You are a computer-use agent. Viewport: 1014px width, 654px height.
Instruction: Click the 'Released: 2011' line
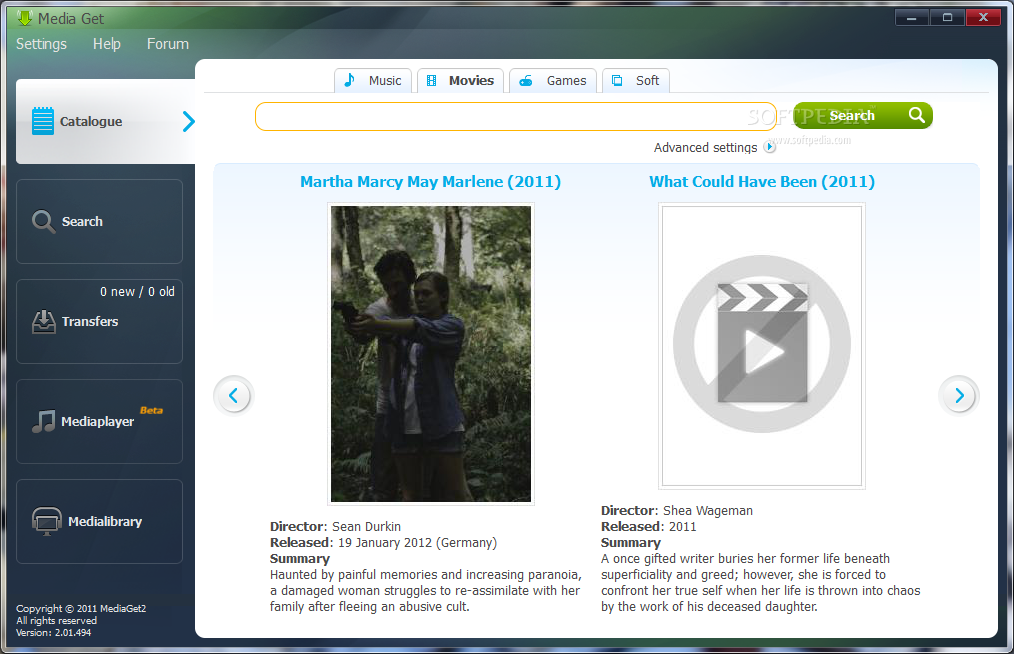coord(649,527)
